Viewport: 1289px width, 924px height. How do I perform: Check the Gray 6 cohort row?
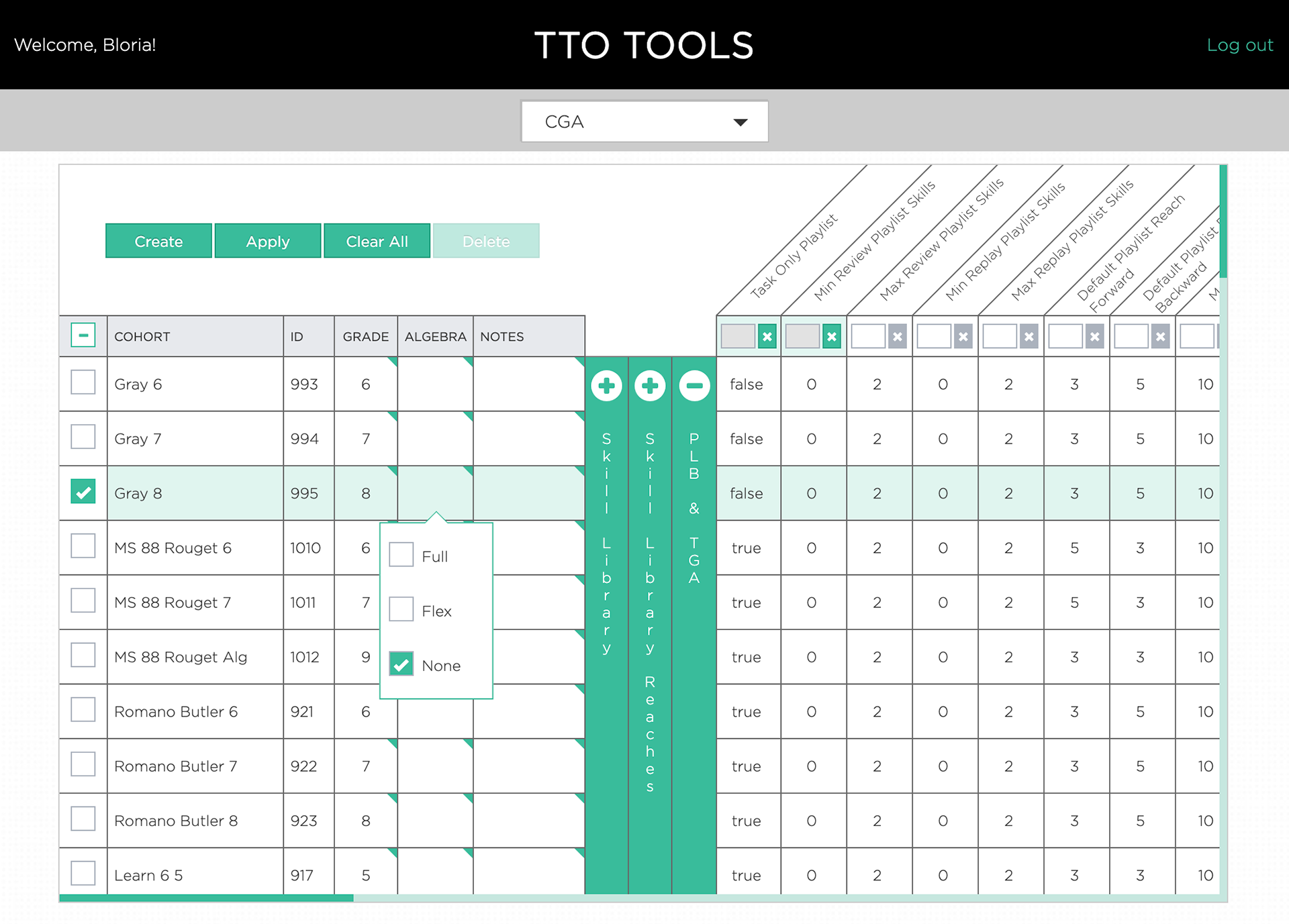click(x=83, y=382)
